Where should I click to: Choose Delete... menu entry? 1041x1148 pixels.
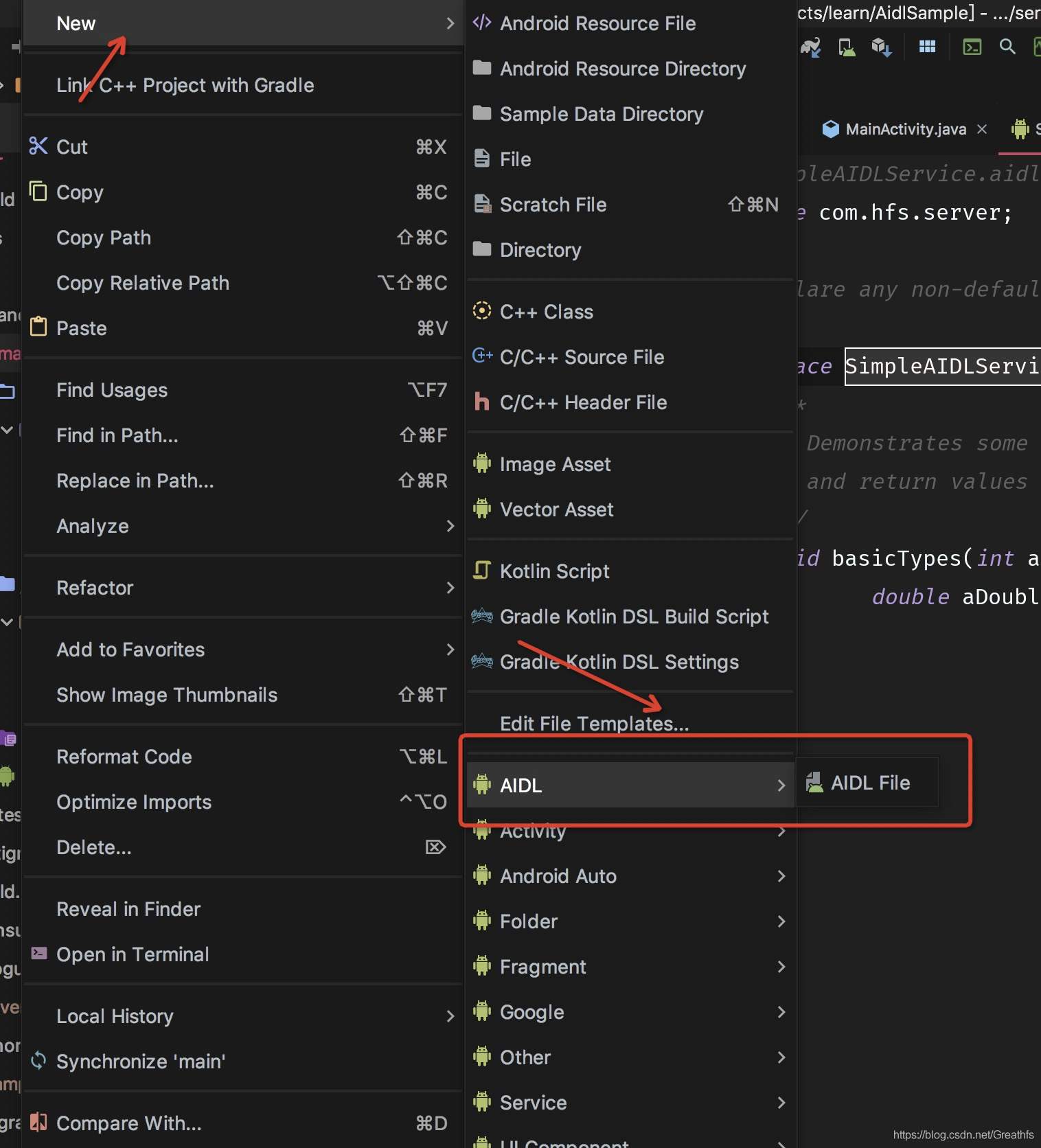coord(243,847)
